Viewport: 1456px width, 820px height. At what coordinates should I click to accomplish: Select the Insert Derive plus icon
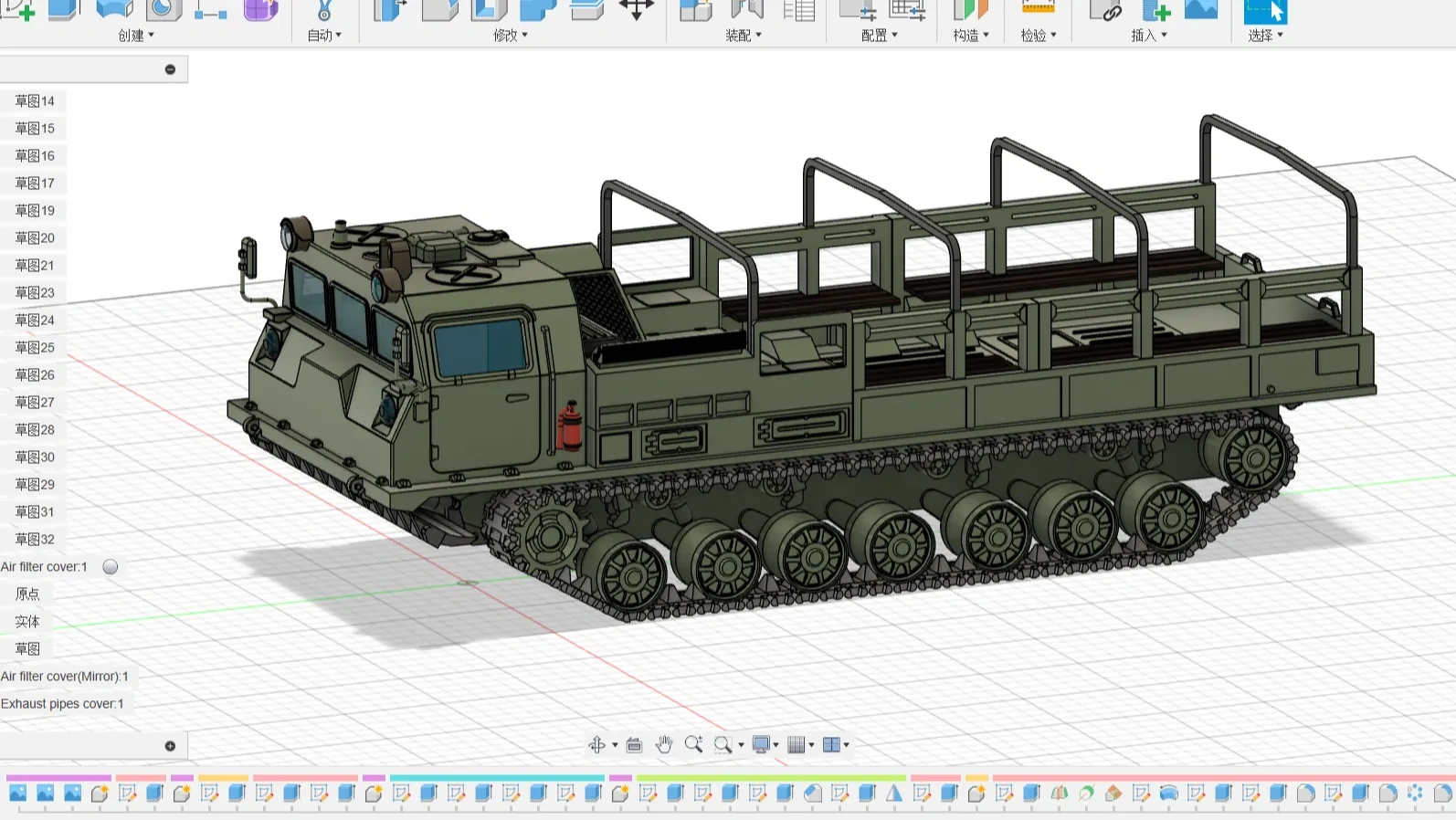click(x=1156, y=10)
